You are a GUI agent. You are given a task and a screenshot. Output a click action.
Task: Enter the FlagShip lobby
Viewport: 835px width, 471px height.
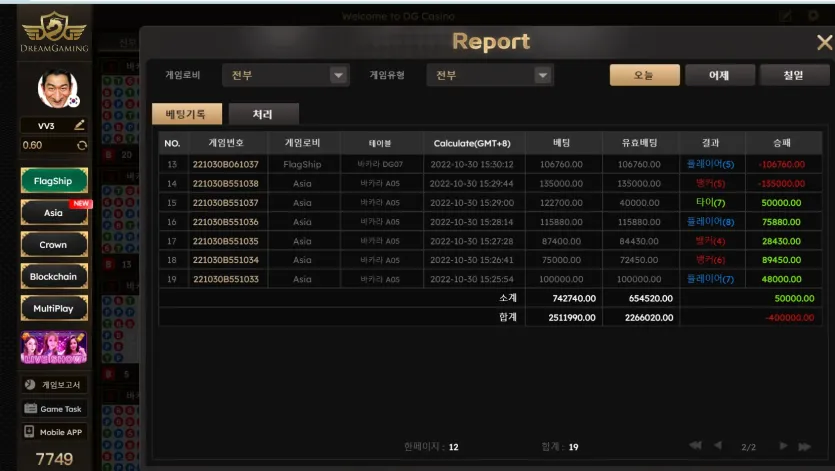click(x=54, y=181)
